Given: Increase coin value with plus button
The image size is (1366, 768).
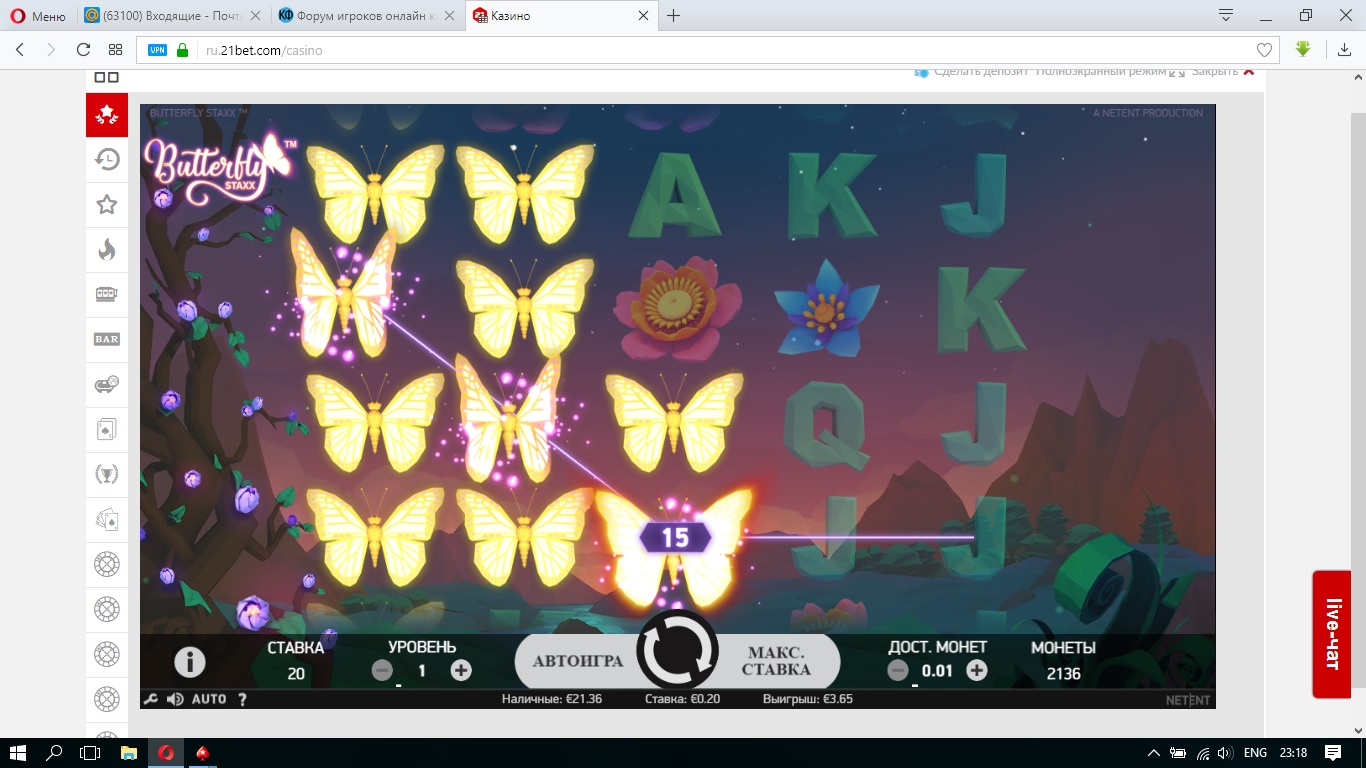Looking at the screenshot, I should (977, 671).
